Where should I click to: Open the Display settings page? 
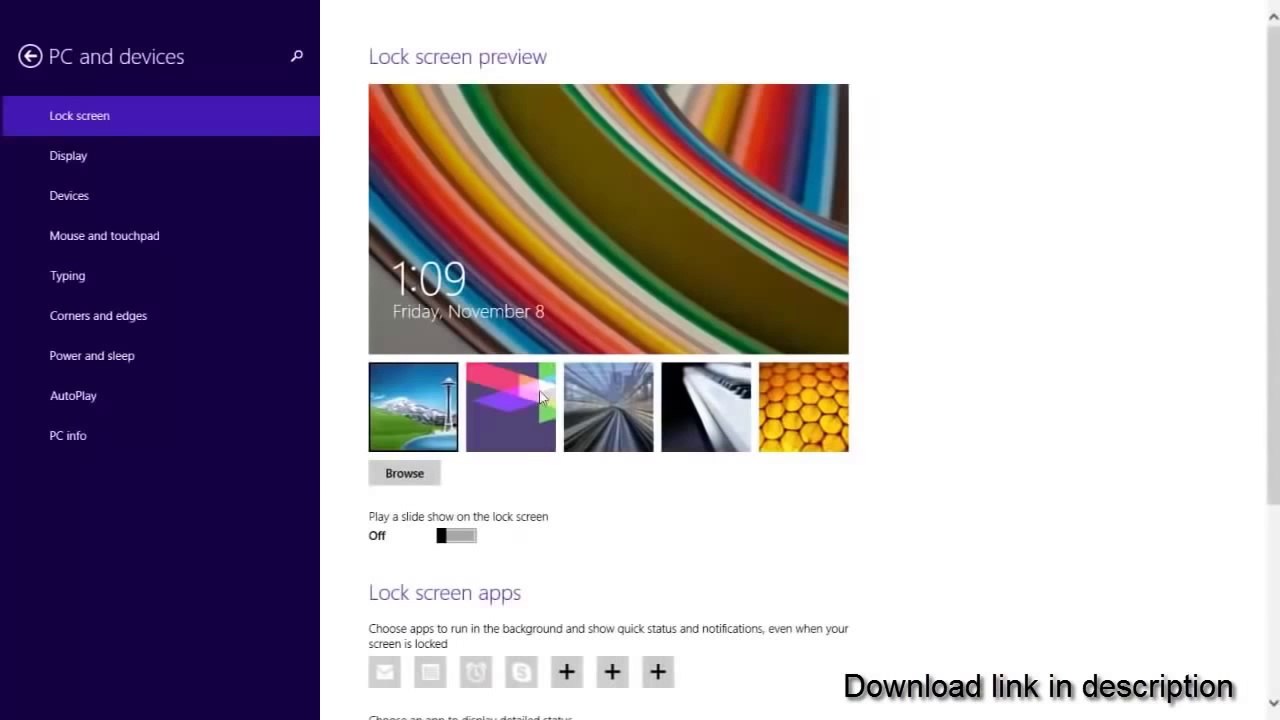pos(160,156)
